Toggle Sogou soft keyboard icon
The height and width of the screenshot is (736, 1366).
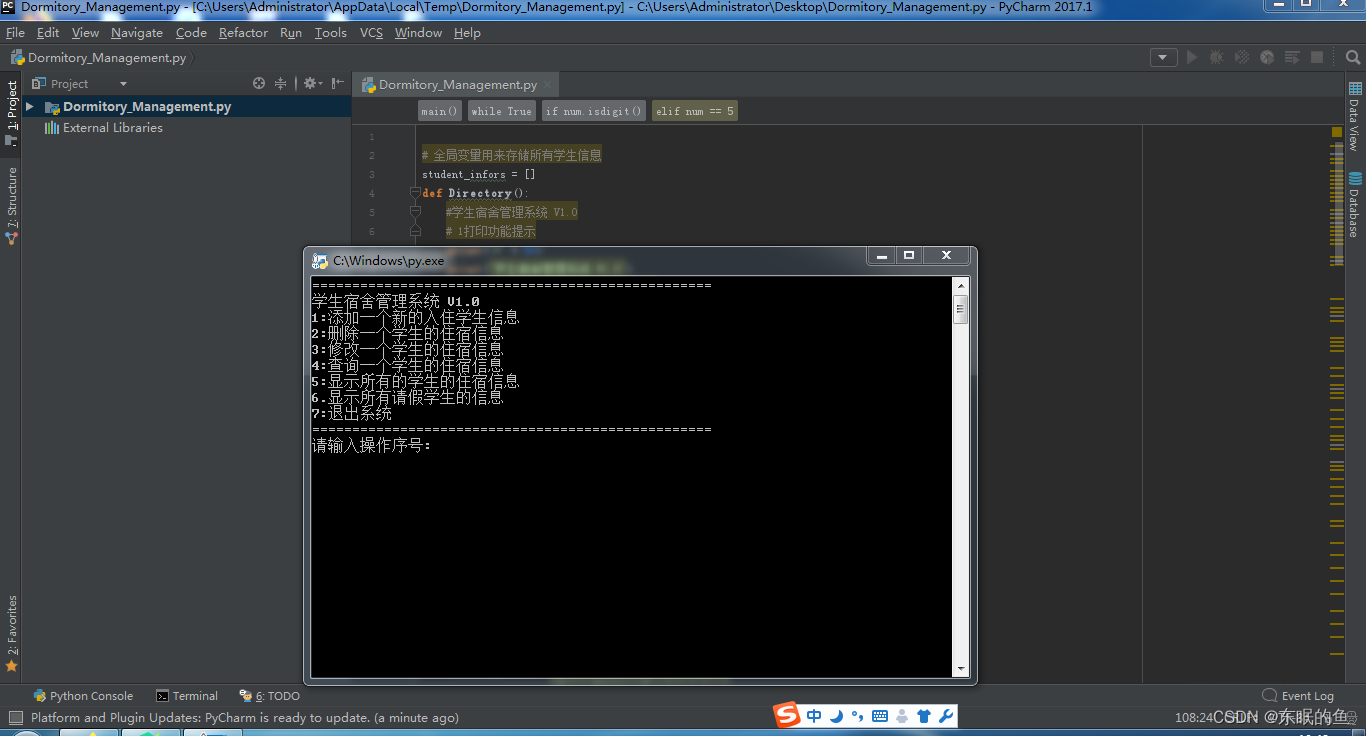click(880, 716)
